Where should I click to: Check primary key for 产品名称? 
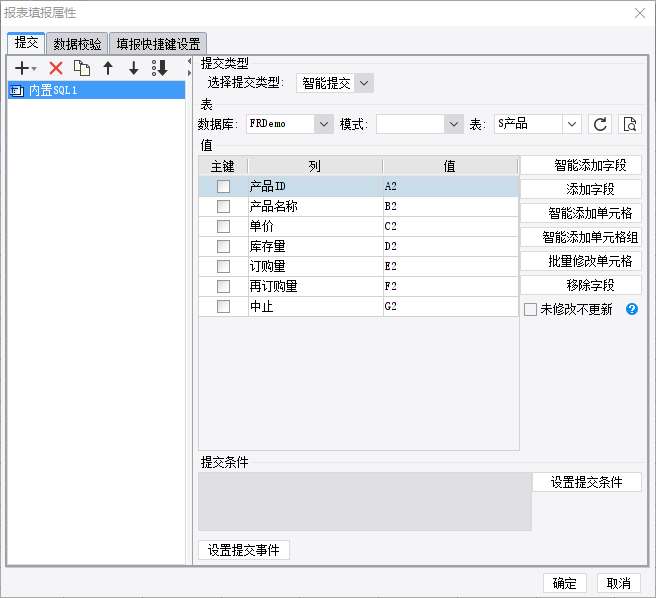tap(223, 206)
